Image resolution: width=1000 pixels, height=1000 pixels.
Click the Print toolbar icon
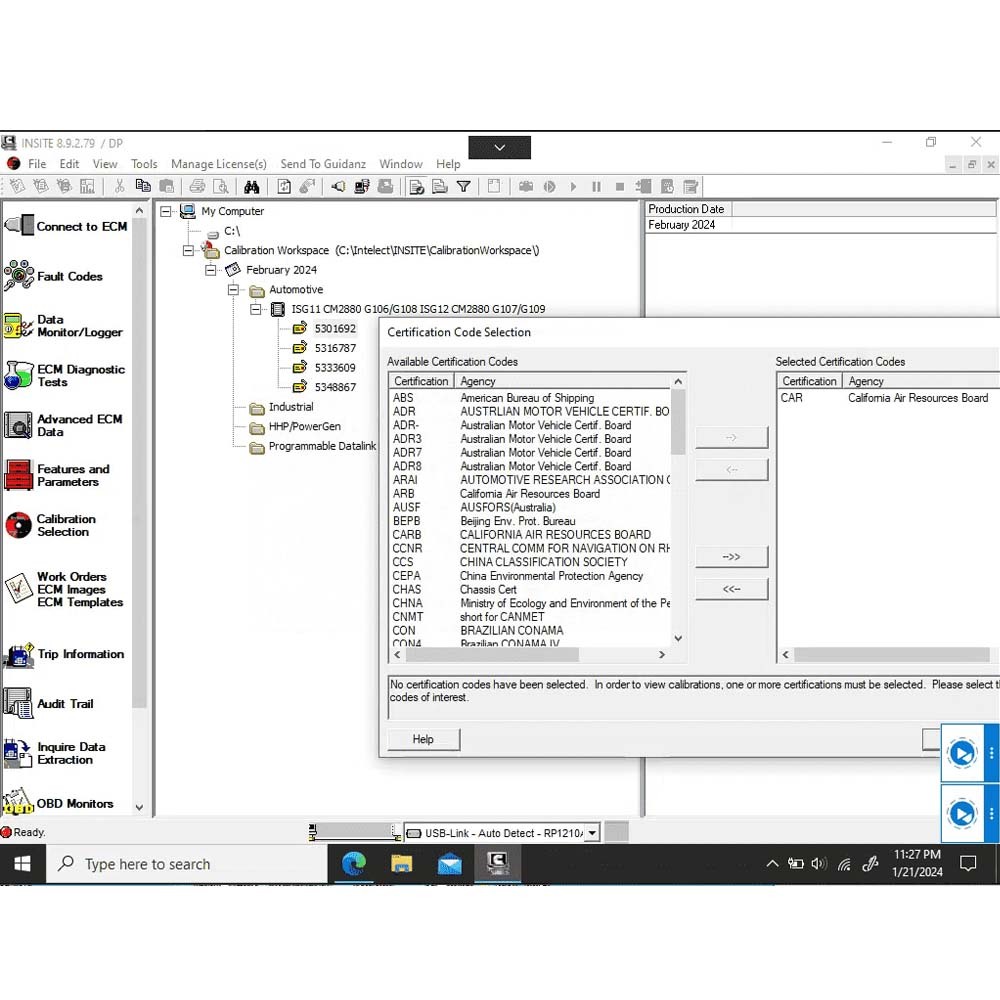point(197,186)
